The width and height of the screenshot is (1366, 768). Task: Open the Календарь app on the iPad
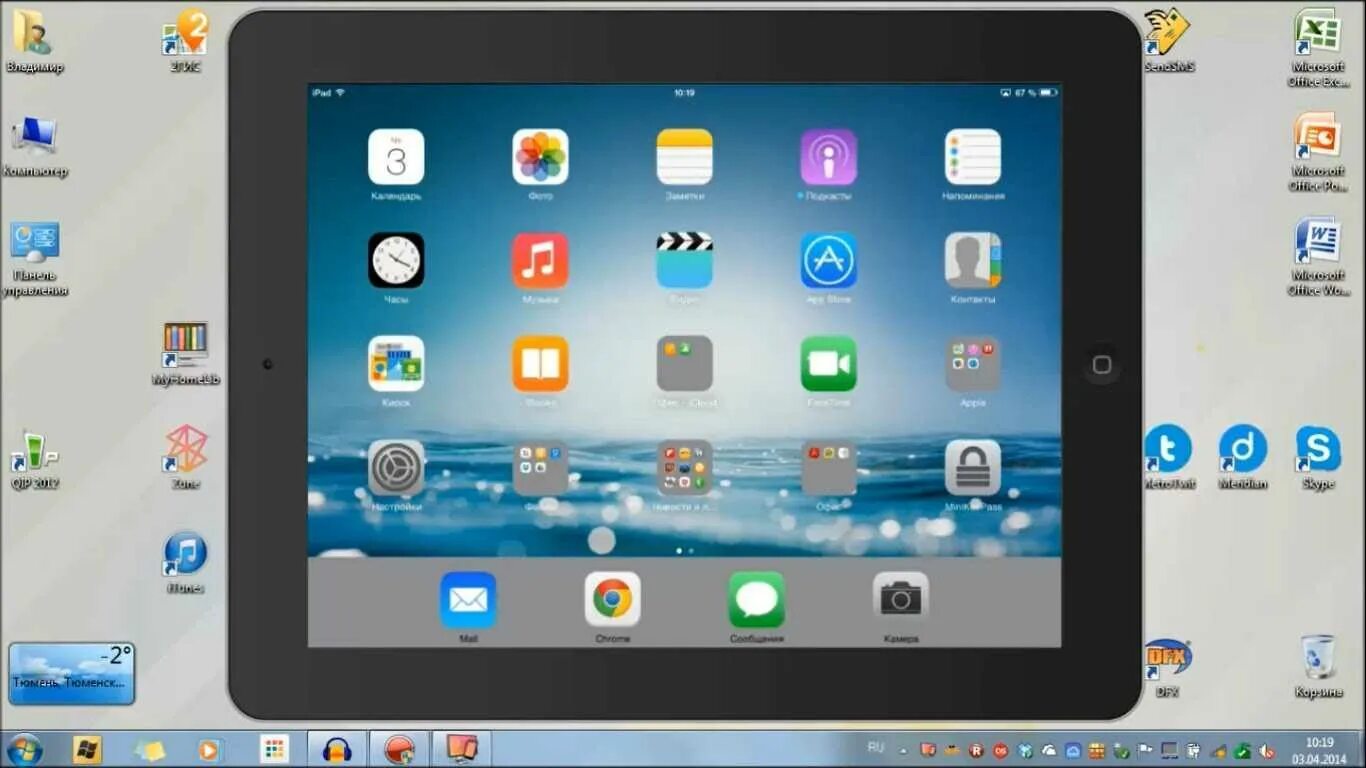(396, 157)
